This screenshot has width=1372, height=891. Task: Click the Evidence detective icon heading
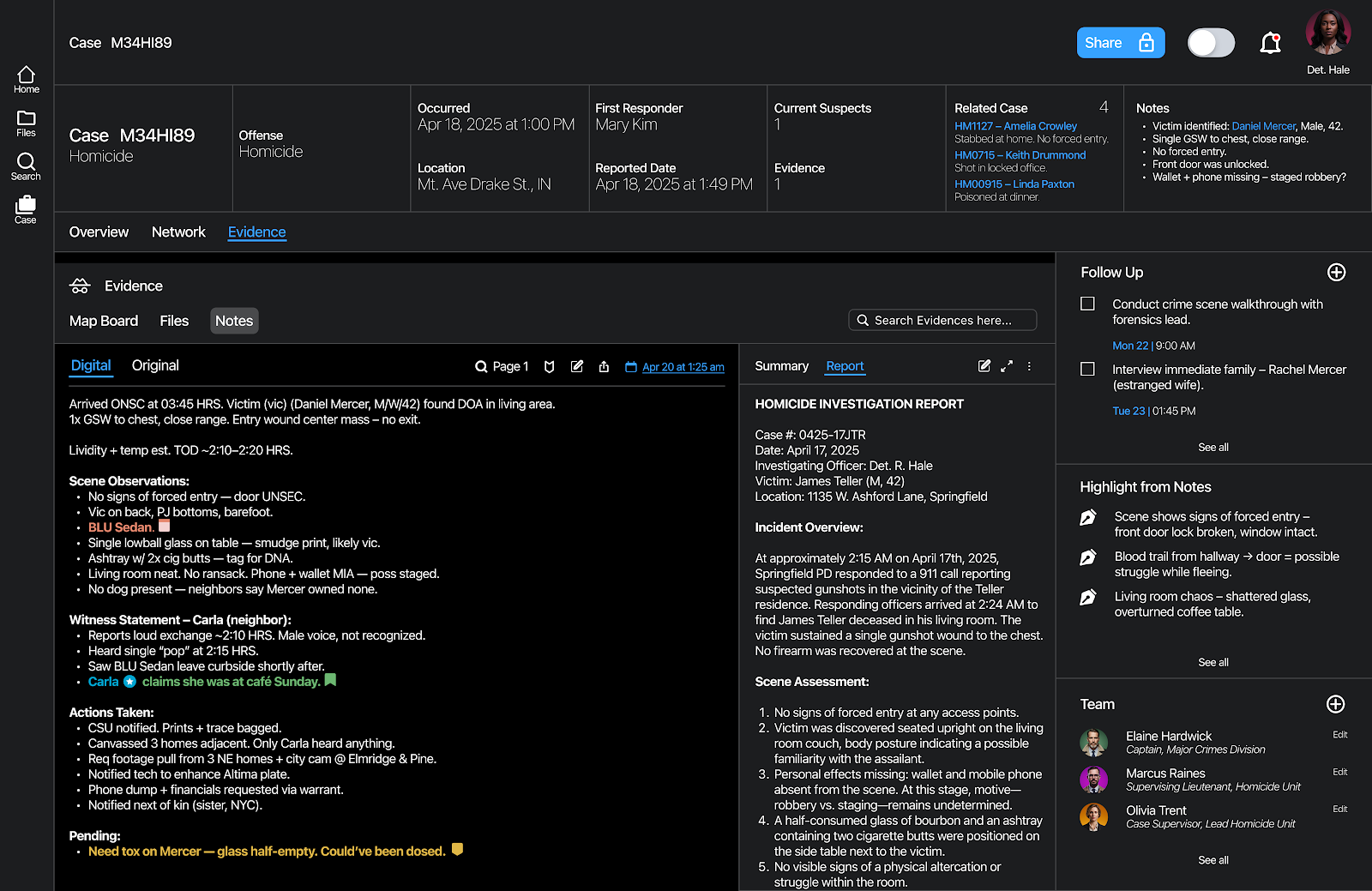point(80,286)
